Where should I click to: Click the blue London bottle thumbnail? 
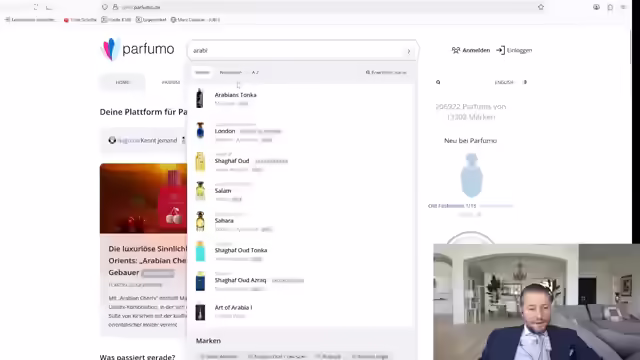(x=200, y=131)
